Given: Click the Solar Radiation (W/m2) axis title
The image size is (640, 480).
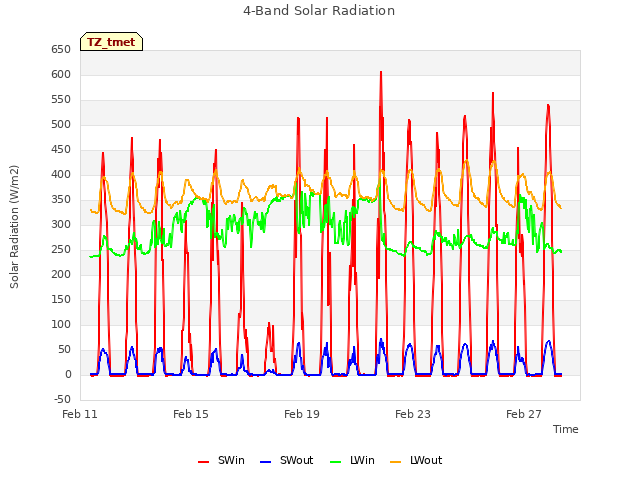Looking at the screenshot, I should [14, 227].
